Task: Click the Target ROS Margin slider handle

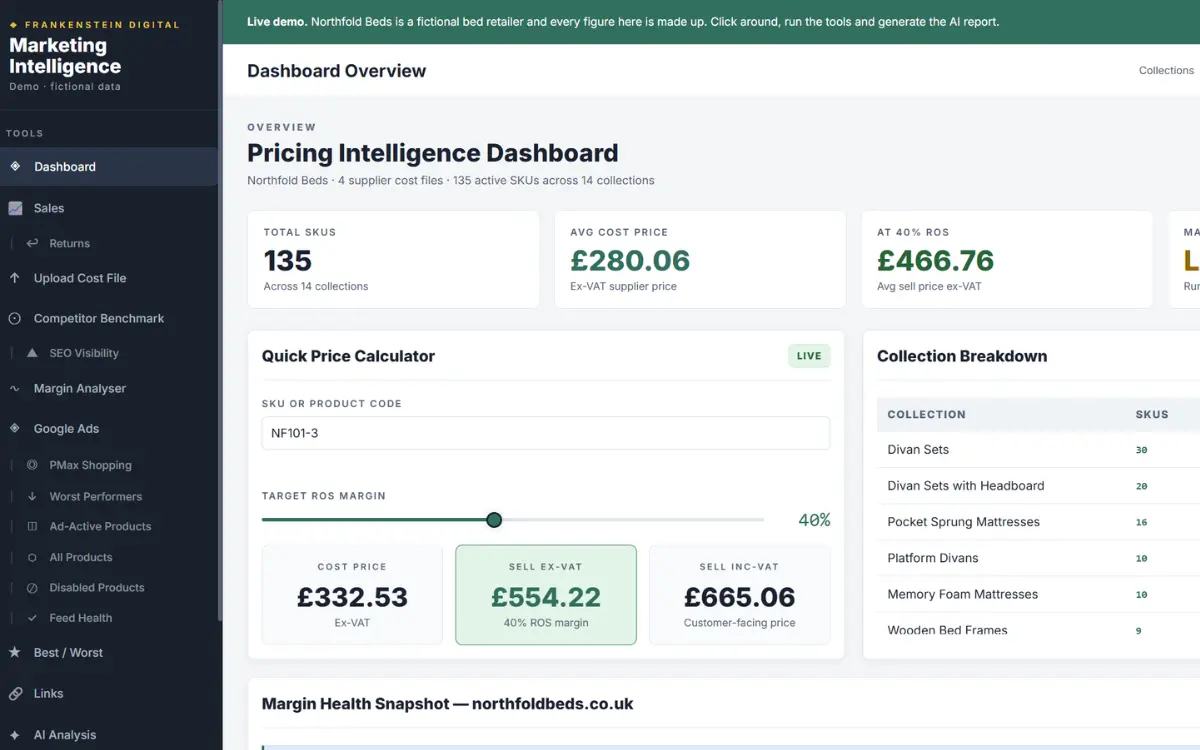Action: tap(494, 520)
